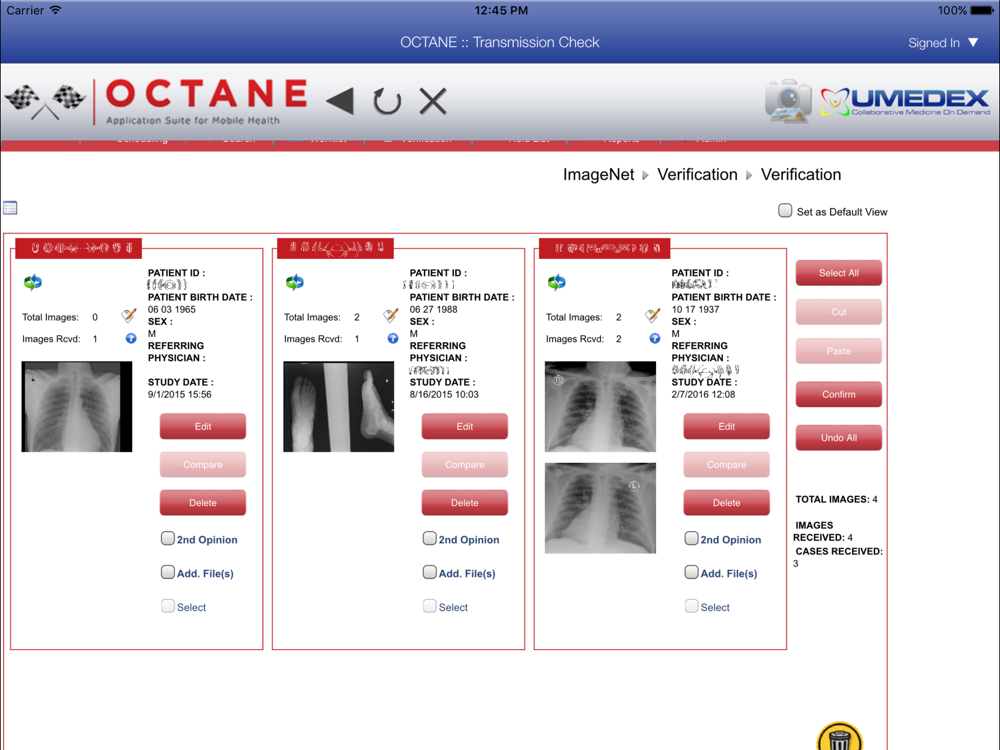
Task: Go to ImageNet in the breadcrumb
Action: (598, 175)
